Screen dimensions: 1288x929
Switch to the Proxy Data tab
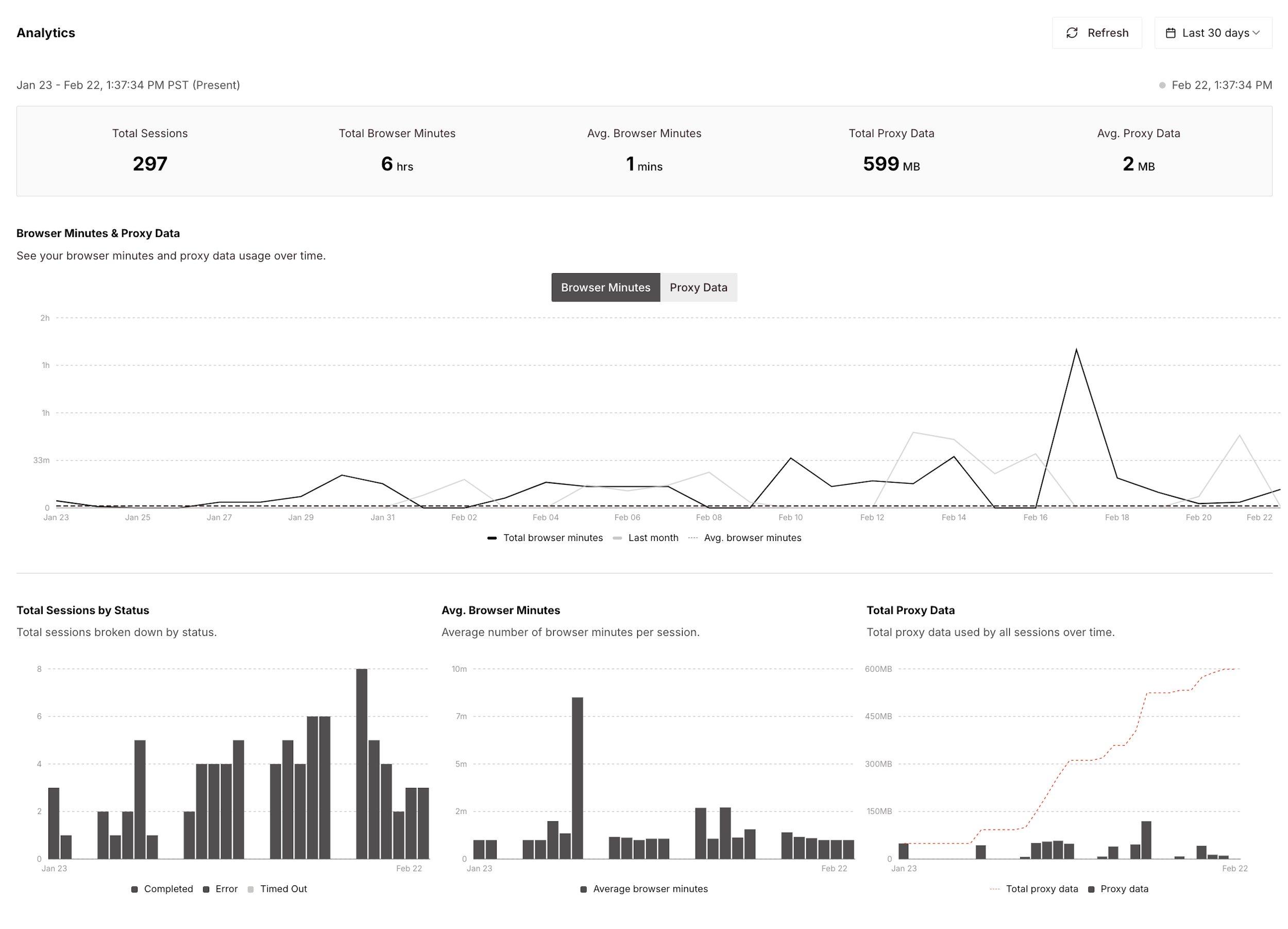(699, 288)
